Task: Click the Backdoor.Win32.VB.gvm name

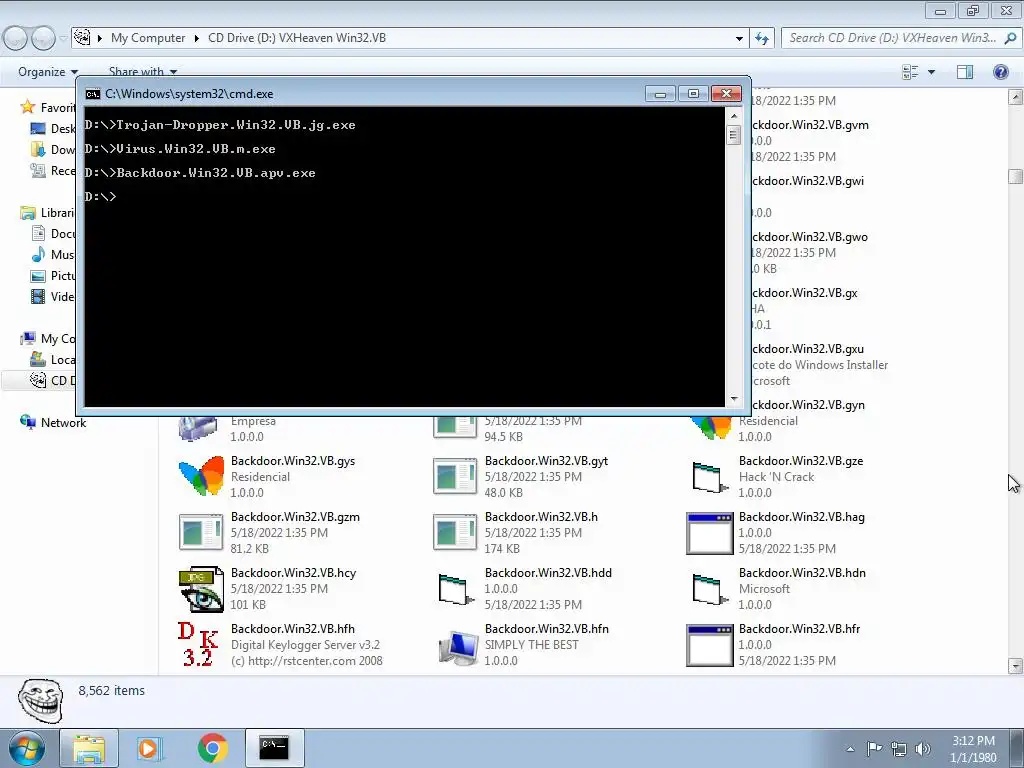Action: 810,125
